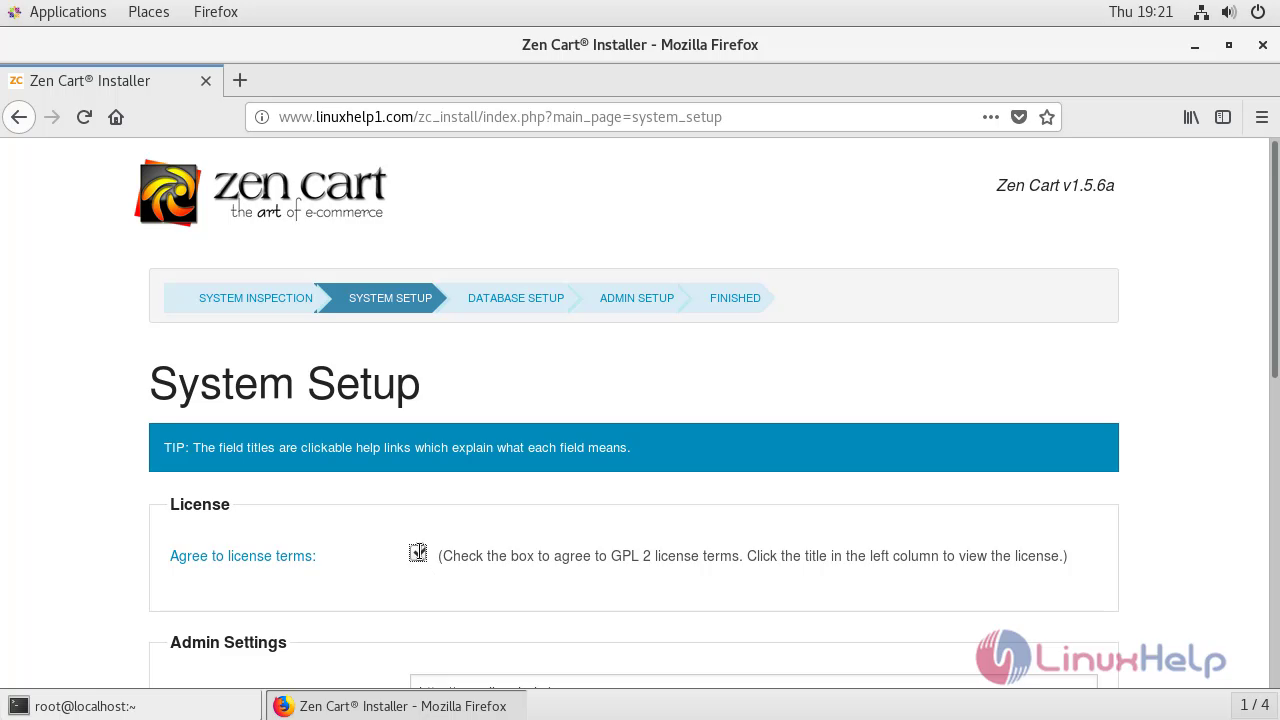This screenshot has width=1280, height=720.
Task: Open the Applications menu
Action: point(68,12)
